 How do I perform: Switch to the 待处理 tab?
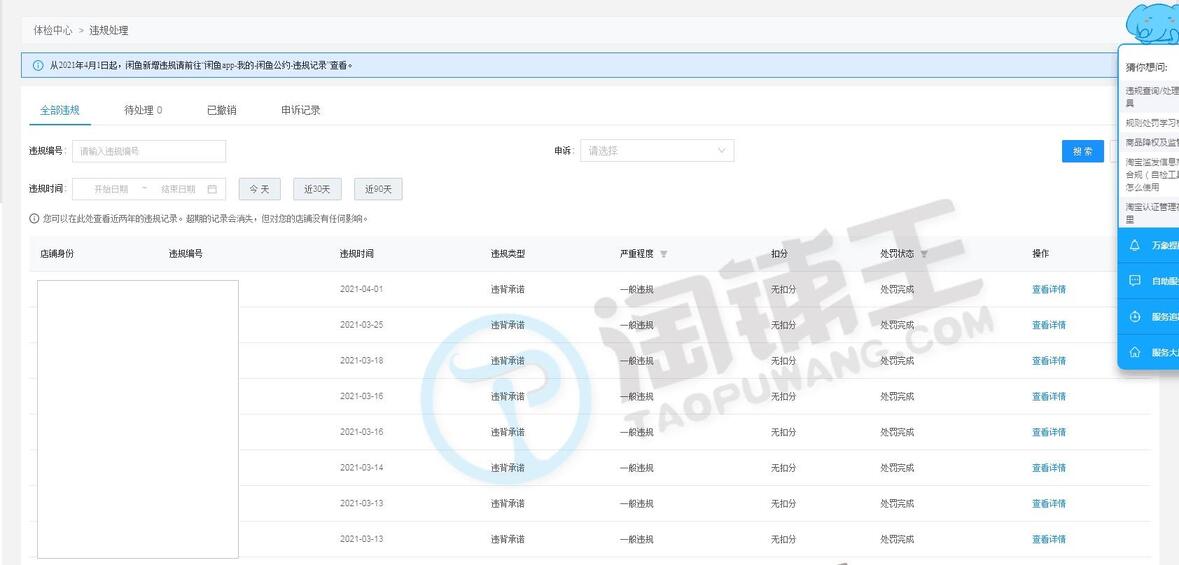click(143, 110)
